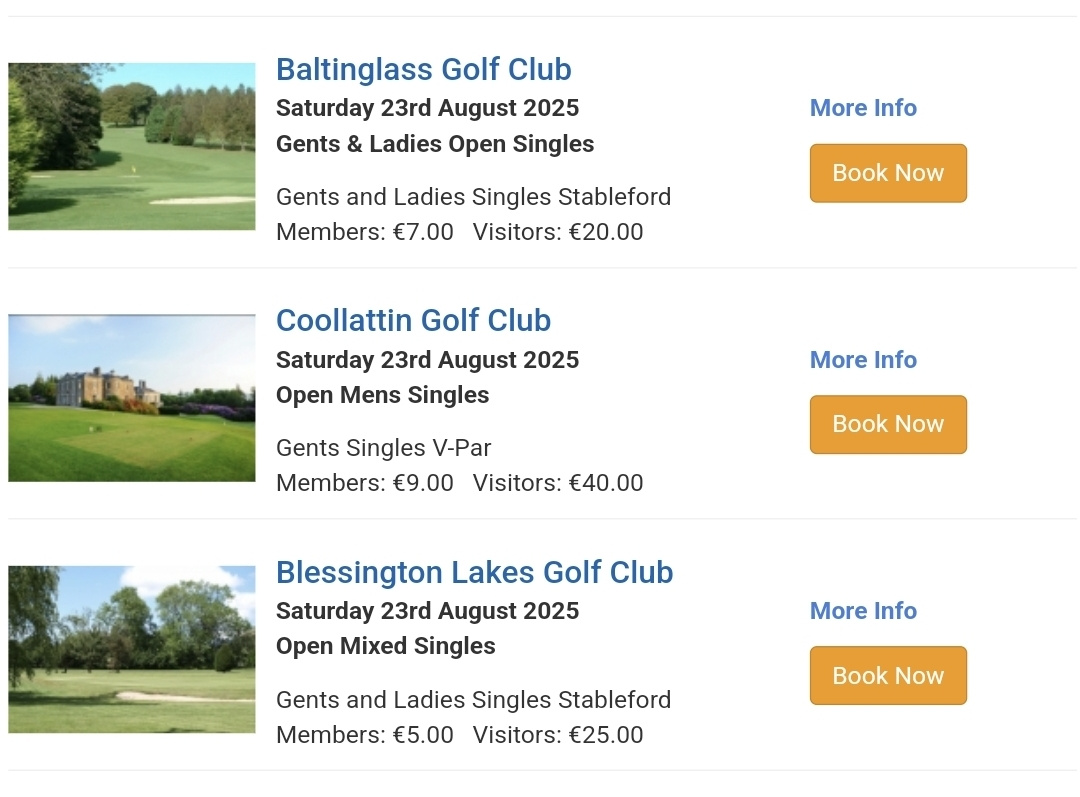
Task: Select the Baltinglass course photo thumbnail
Action: click(132, 146)
